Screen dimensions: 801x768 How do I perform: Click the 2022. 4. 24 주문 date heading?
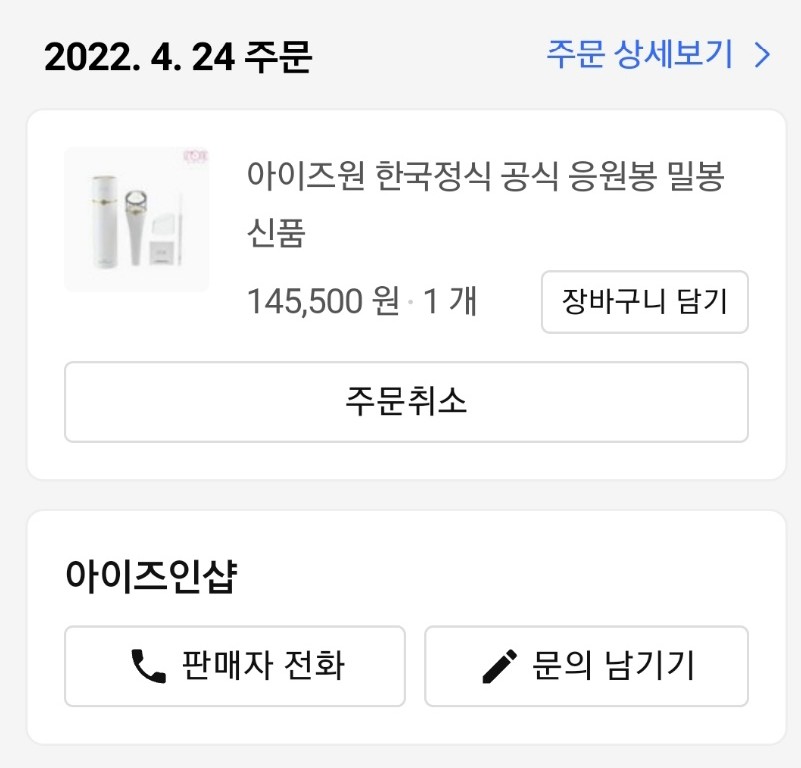pos(178,57)
